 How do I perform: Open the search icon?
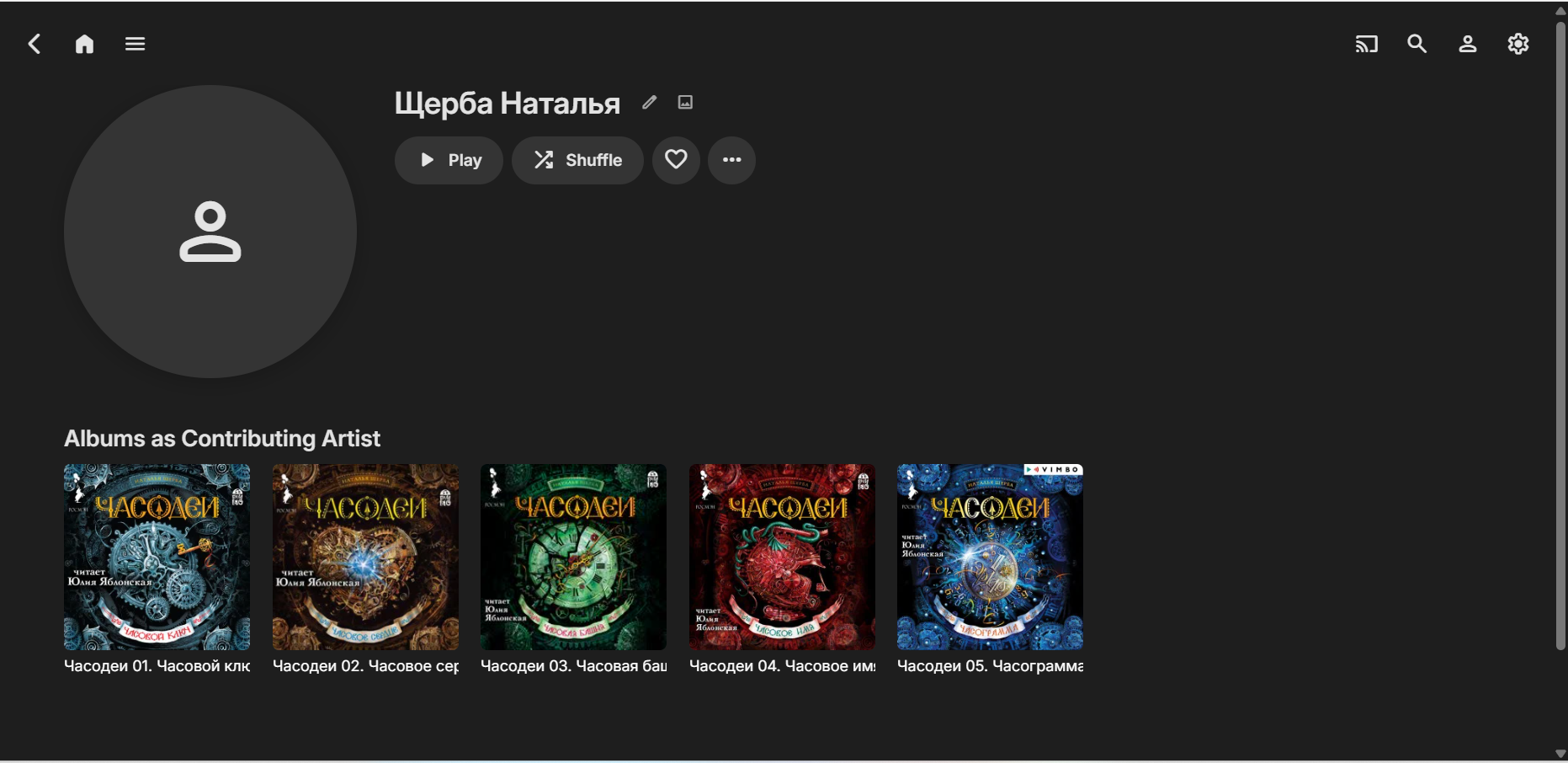tap(1417, 44)
